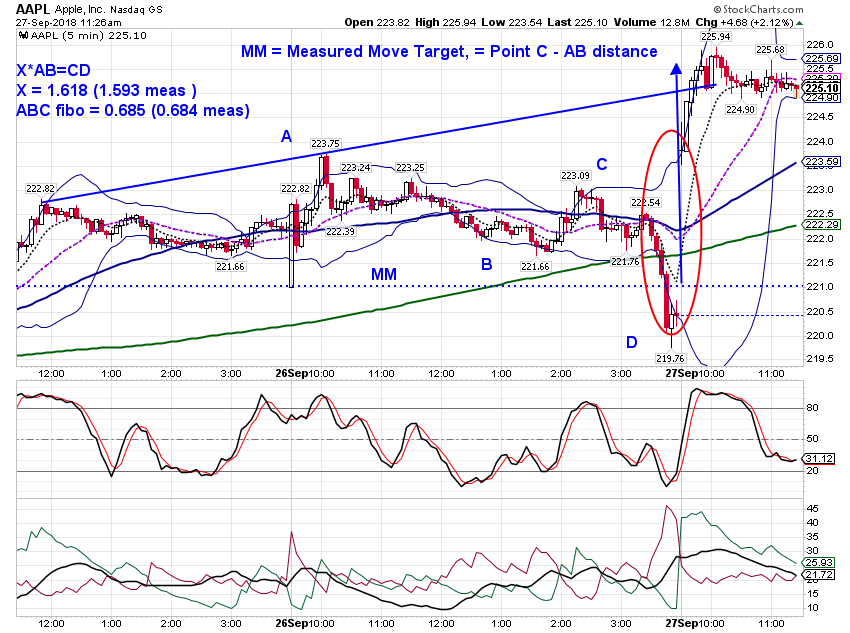
Task: Click the 221.76 candle low label
Action: click(625, 262)
